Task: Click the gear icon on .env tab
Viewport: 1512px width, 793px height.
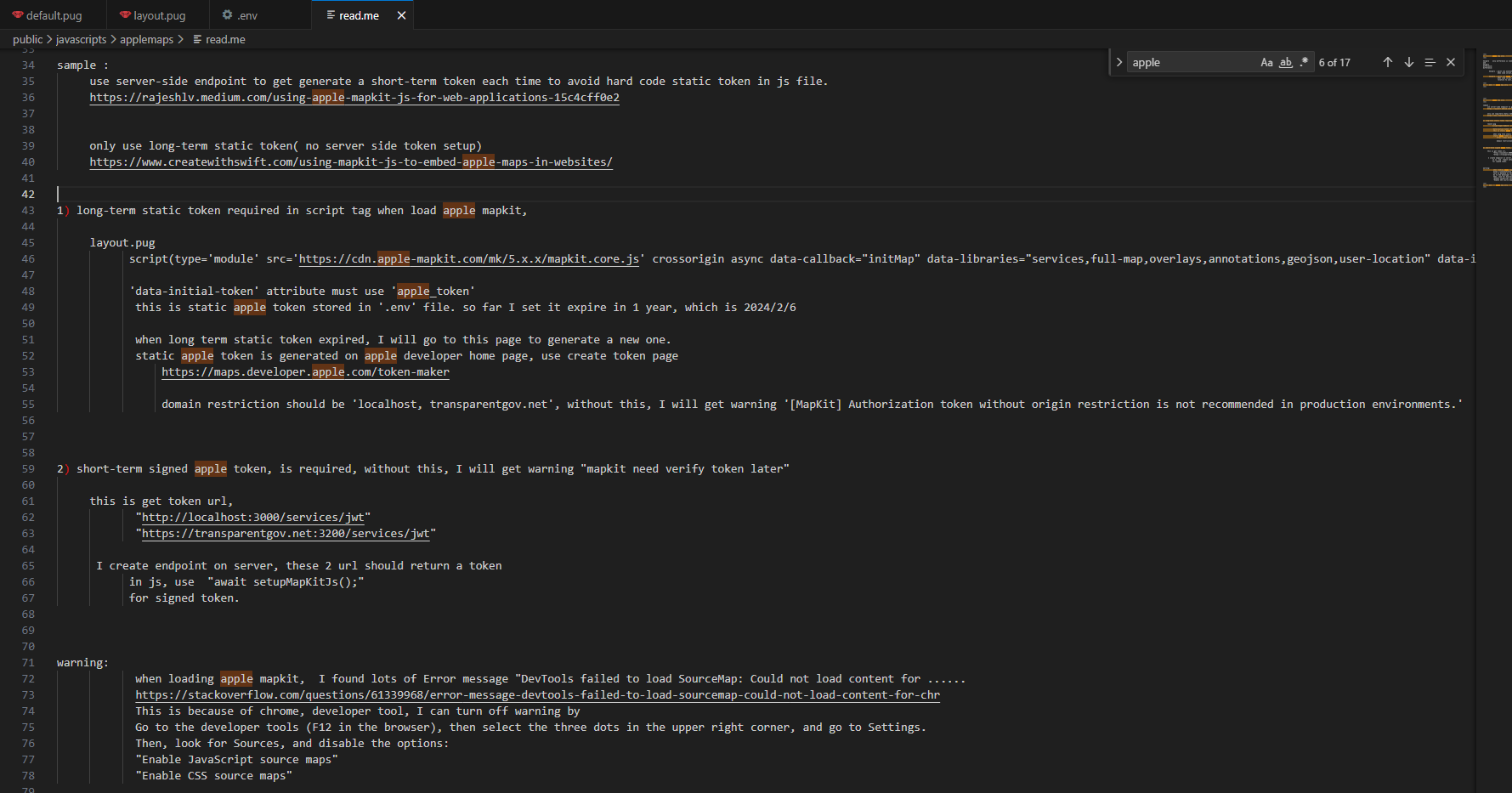Action: pos(227,15)
